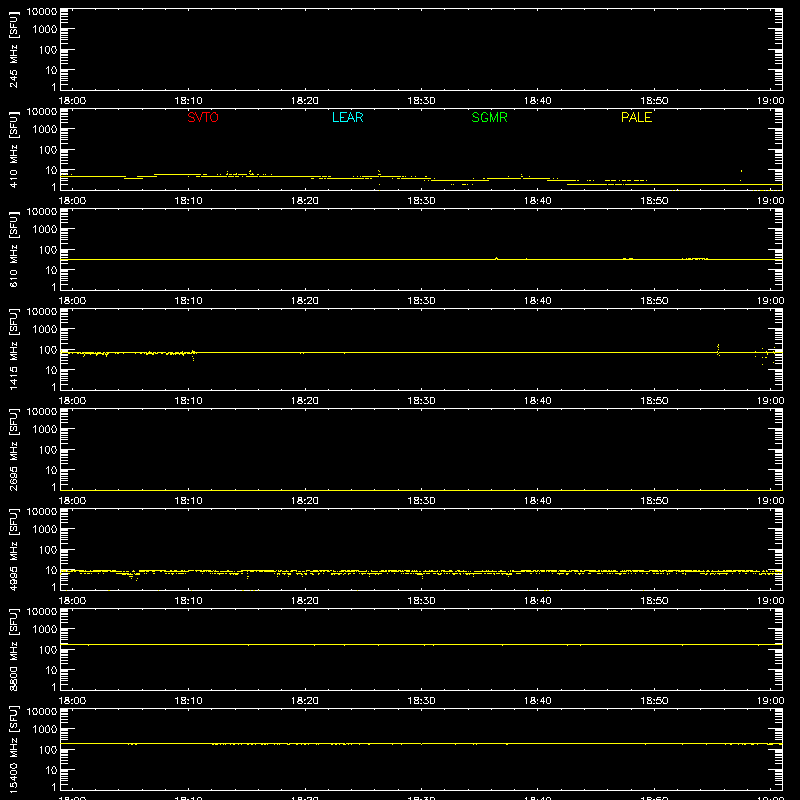The height and width of the screenshot is (800, 800).
Task: Click 18:20 tick label below 410 MHz plot
Action: pos(305,201)
